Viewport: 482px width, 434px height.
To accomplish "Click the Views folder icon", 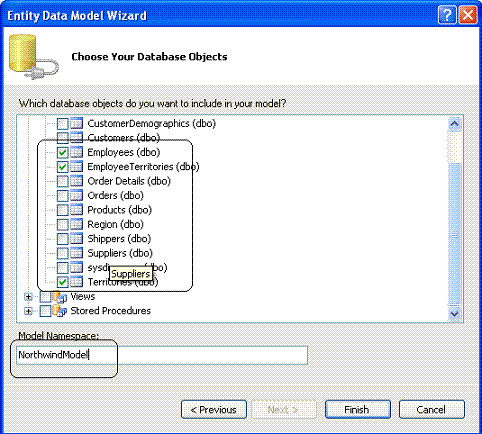I will (x=60, y=297).
